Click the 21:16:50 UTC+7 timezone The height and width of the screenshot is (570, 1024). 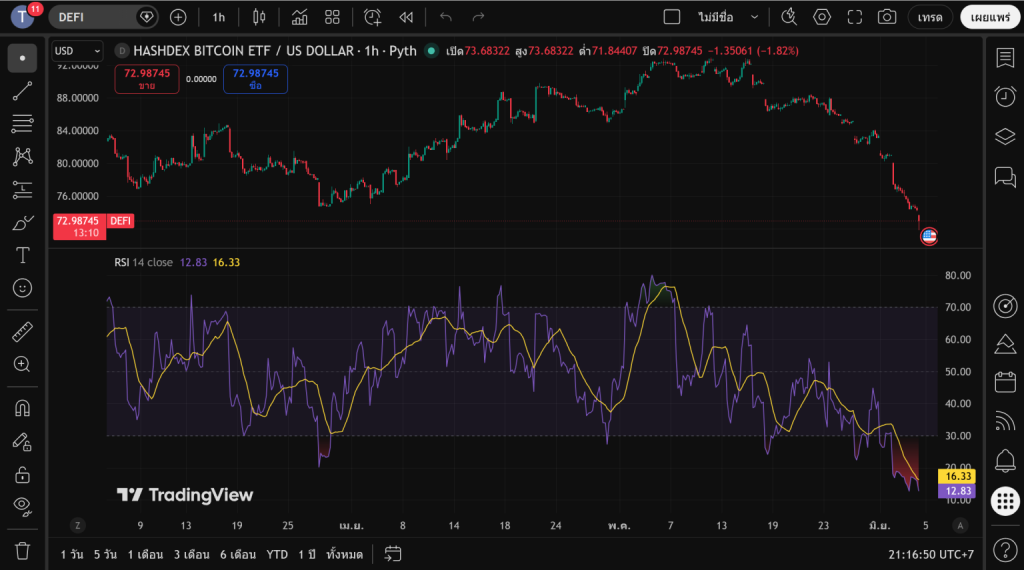pos(931,554)
